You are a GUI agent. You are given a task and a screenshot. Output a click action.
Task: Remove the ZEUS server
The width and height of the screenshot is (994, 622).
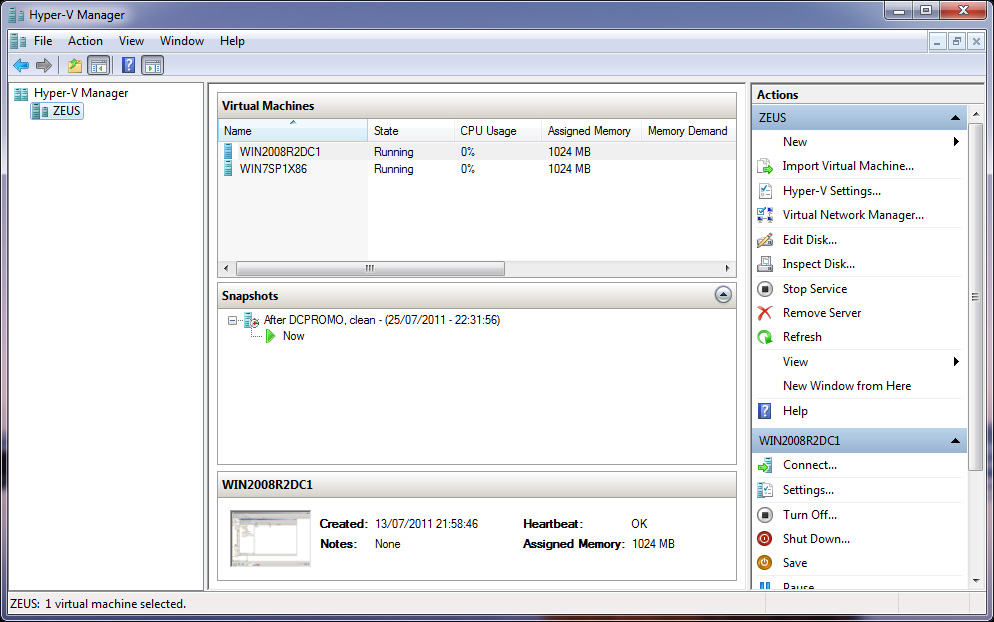pos(820,312)
